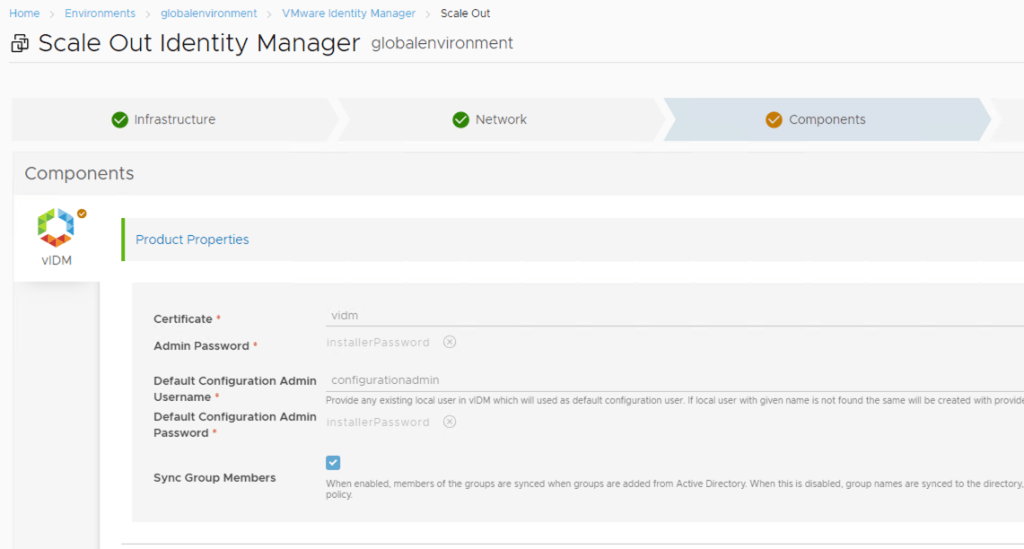Open the Home breadcrumb link
The height and width of the screenshot is (549, 1024).
tap(24, 14)
